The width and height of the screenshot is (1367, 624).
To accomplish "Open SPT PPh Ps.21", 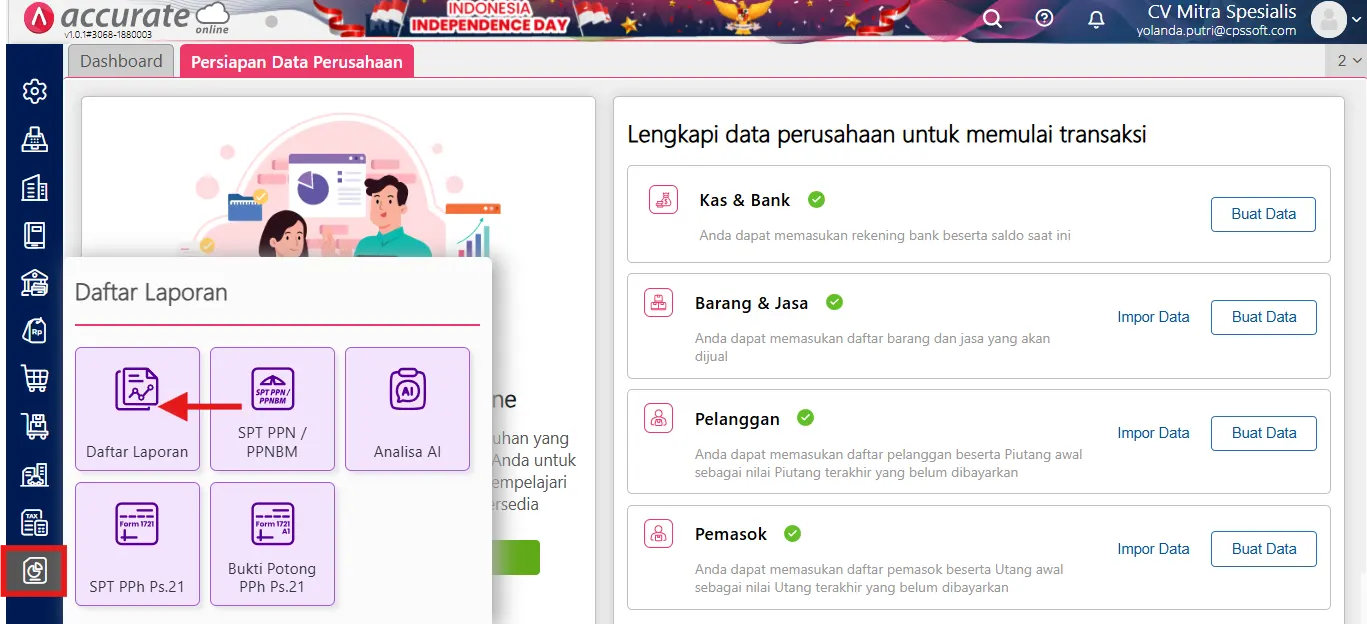I will 137,544.
